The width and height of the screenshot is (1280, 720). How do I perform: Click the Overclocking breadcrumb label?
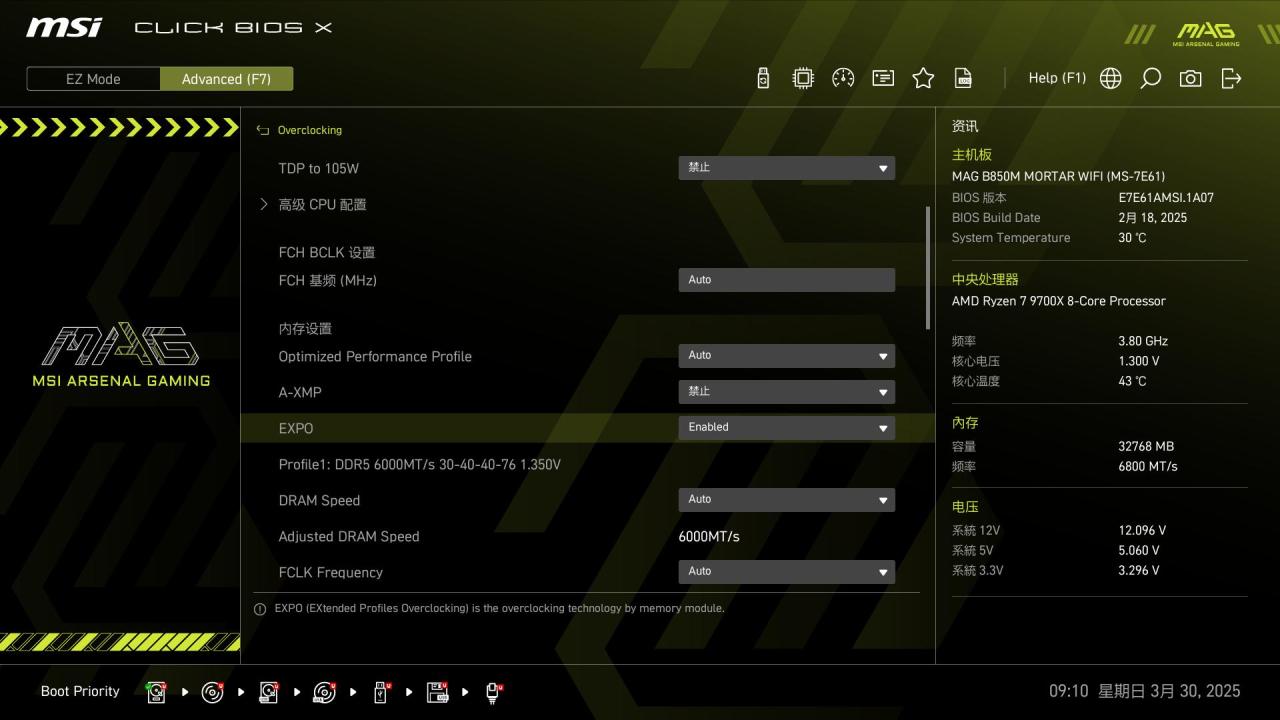click(x=309, y=130)
